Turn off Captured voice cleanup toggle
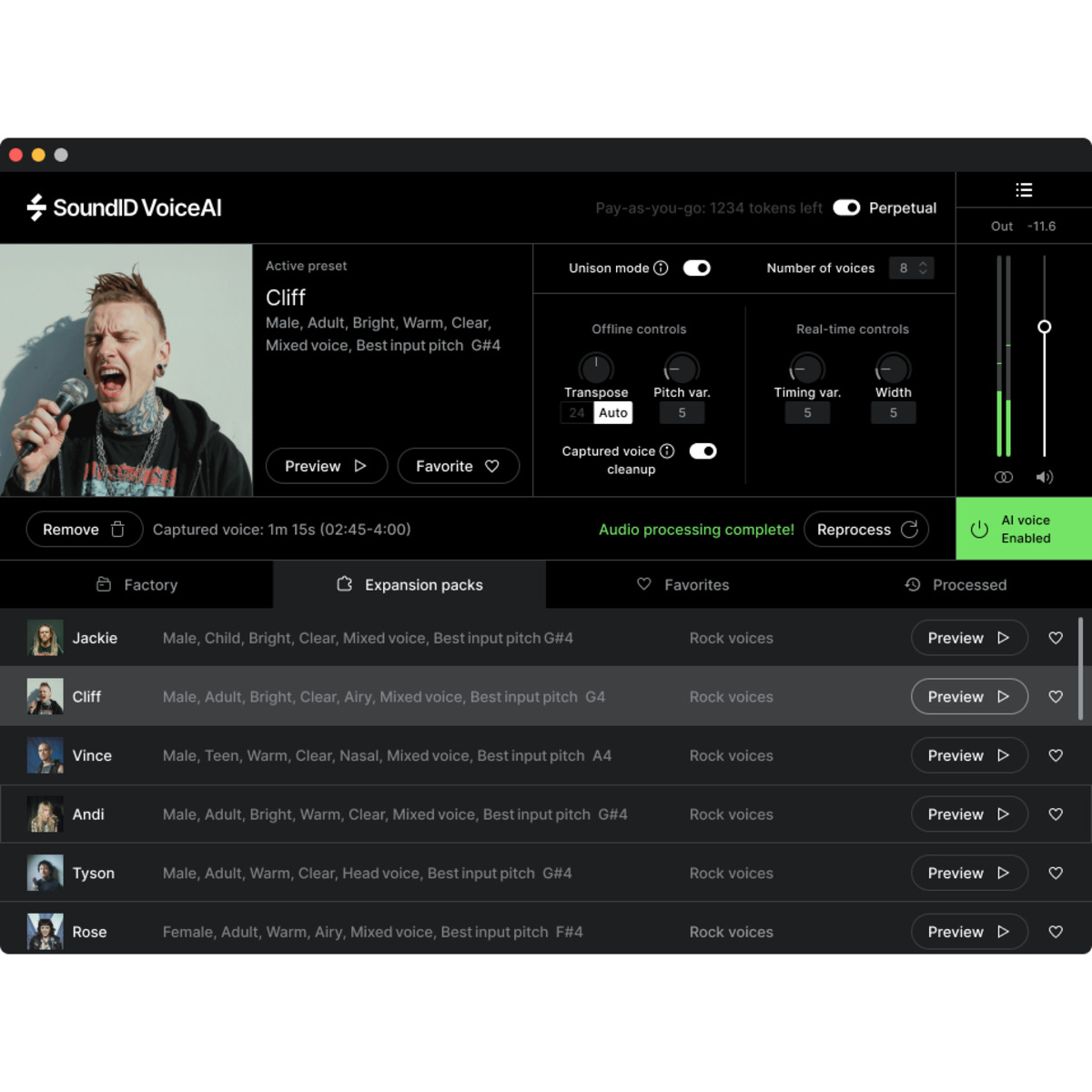 point(703,451)
